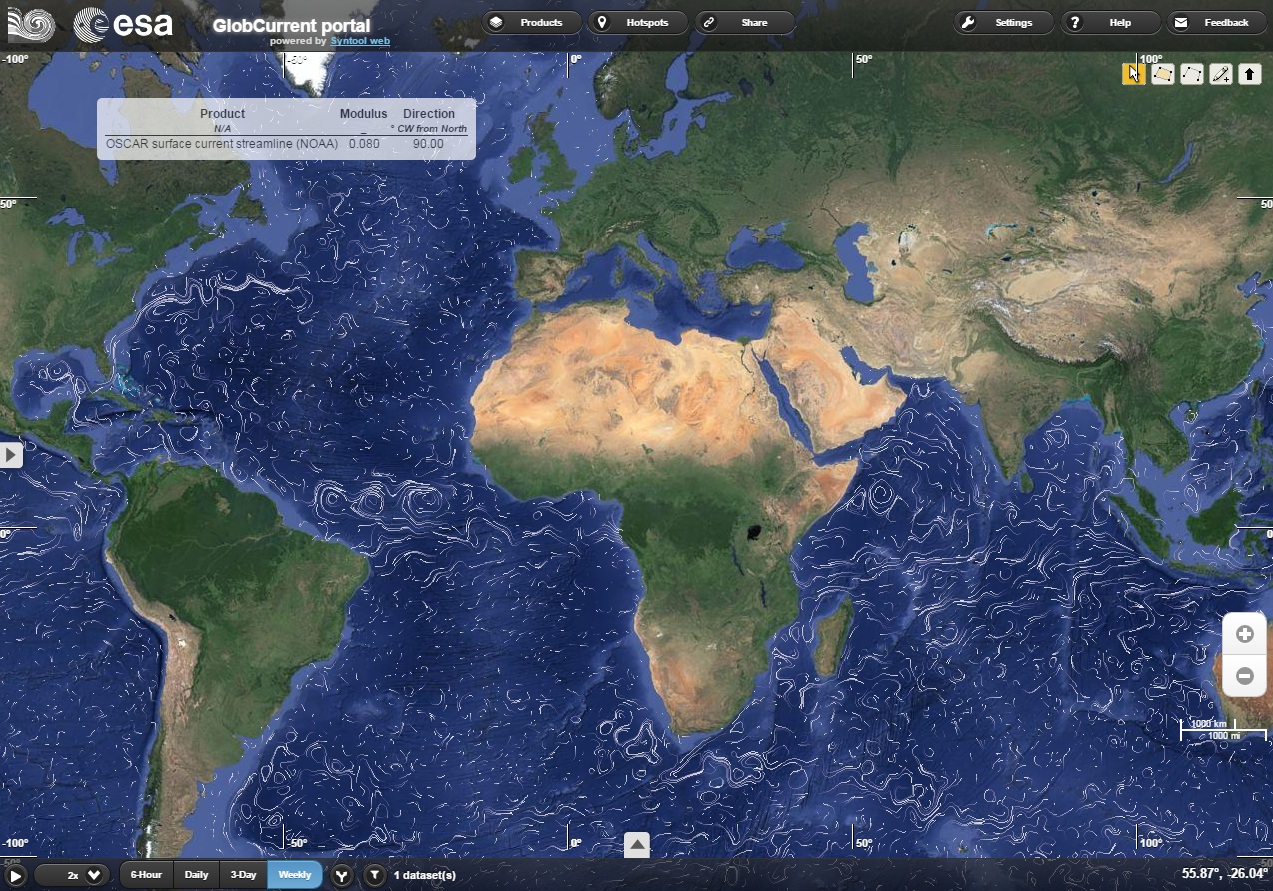Zoom out with the minus button
The width and height of the screenshot is (1273, 891).
[1245, 676]
